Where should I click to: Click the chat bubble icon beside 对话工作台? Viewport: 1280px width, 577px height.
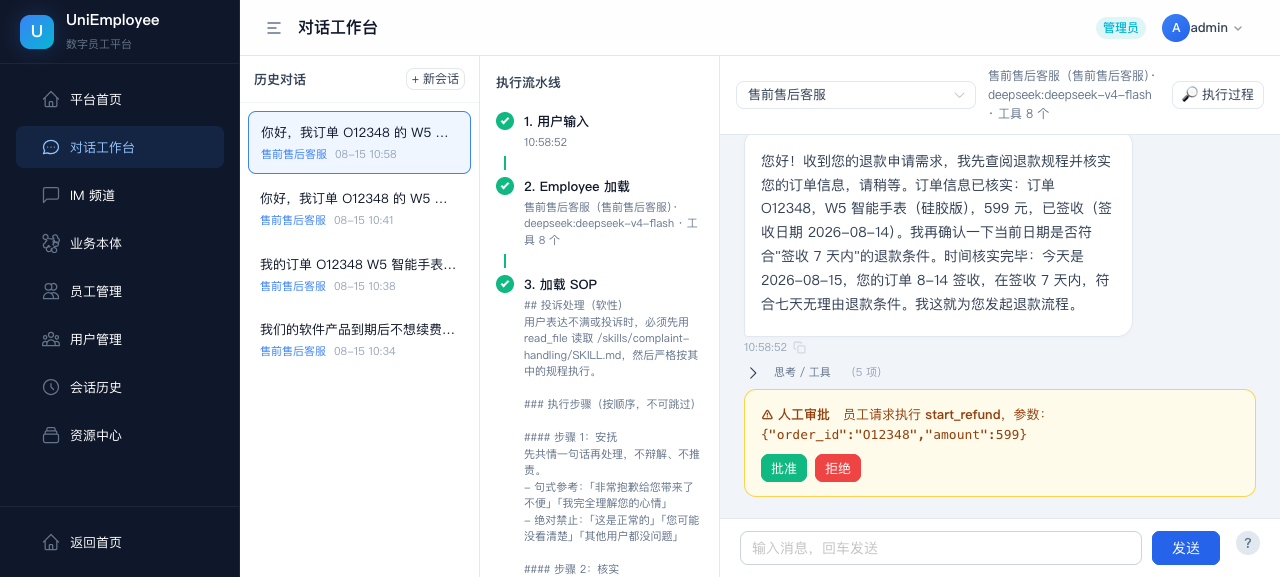51,147
